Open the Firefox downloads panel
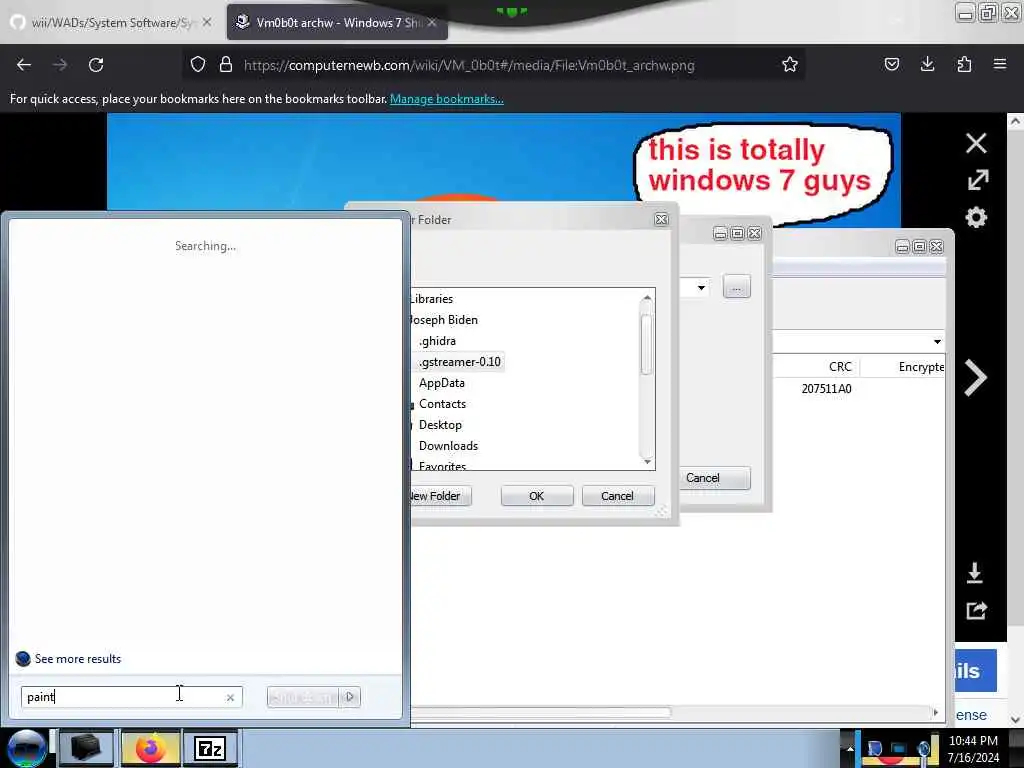Image resolution: width=1024 pixels, height=768 pixels. [x=927, y=65]
